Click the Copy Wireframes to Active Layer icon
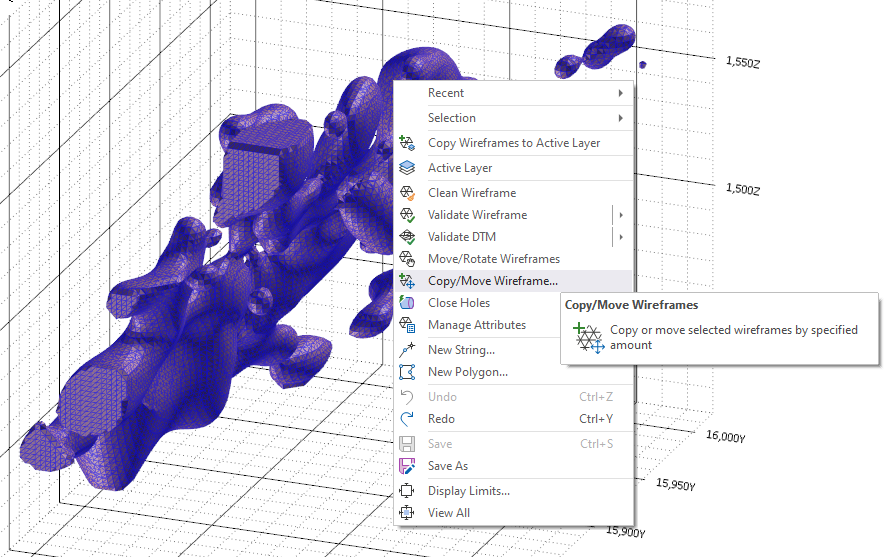Image resolution: width=890 pixels, height=557 pixels. click(407, 143)
